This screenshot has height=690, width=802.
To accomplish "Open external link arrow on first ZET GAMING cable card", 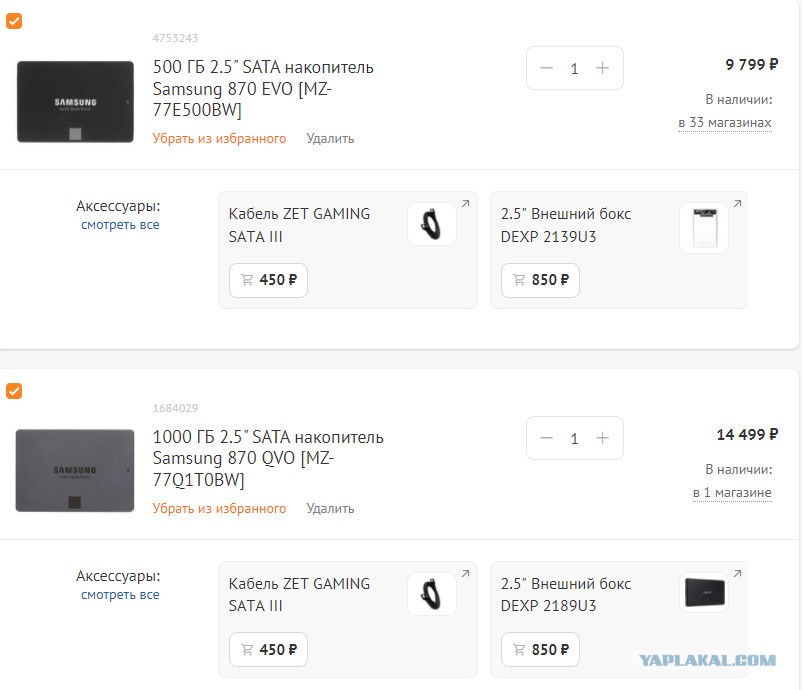I will point(465,204).
